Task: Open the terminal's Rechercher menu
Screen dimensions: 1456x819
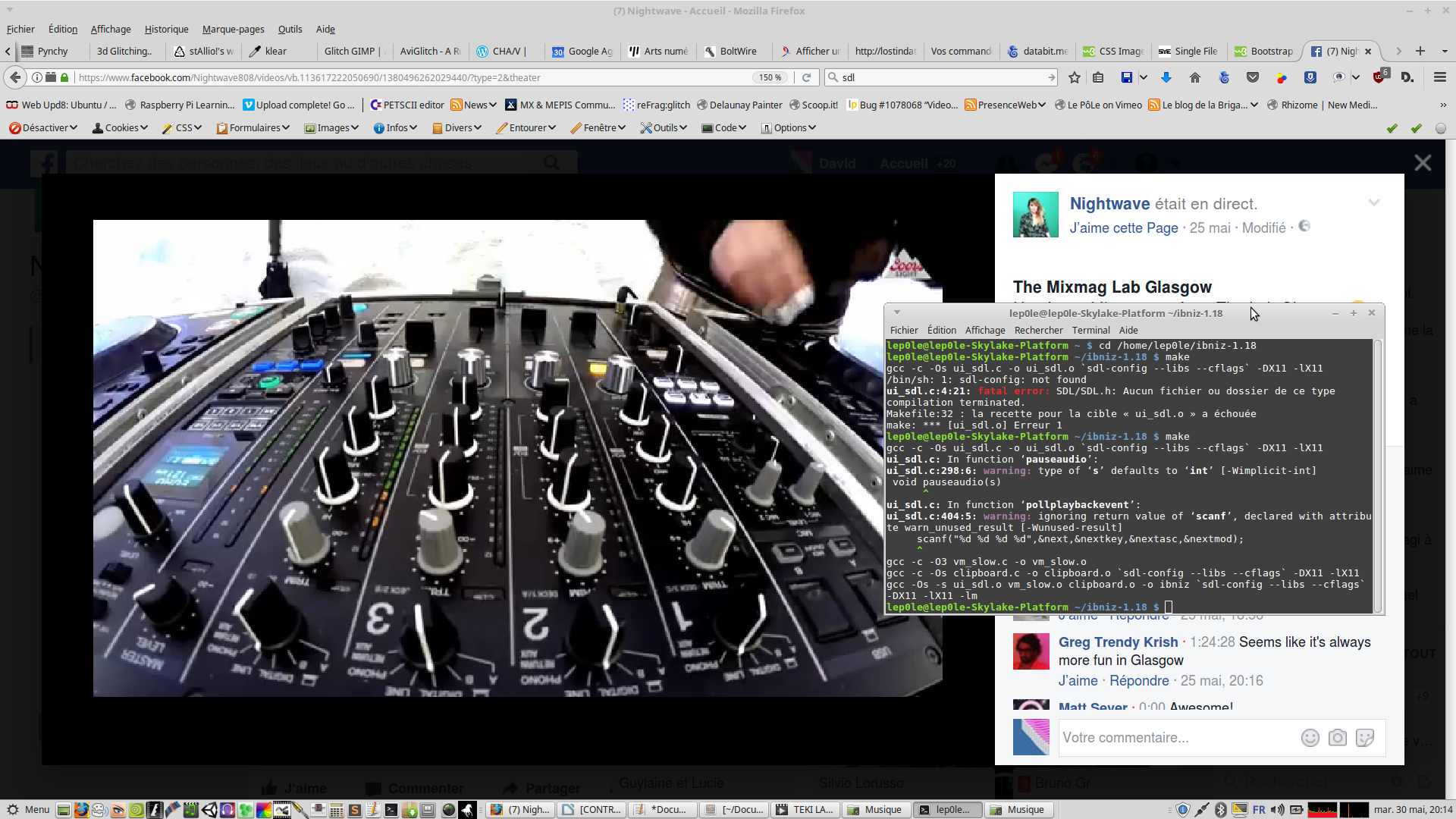Action: pyautogui.click(x=1038, y=330)
